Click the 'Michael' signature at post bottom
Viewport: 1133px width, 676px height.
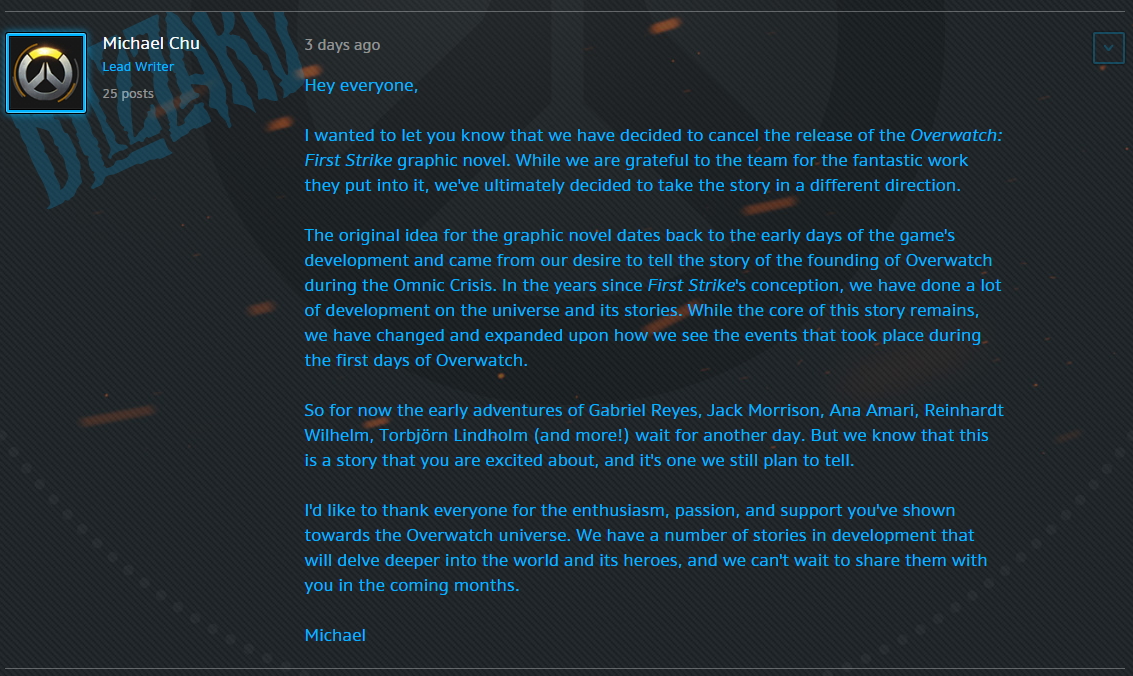point(335,635)
